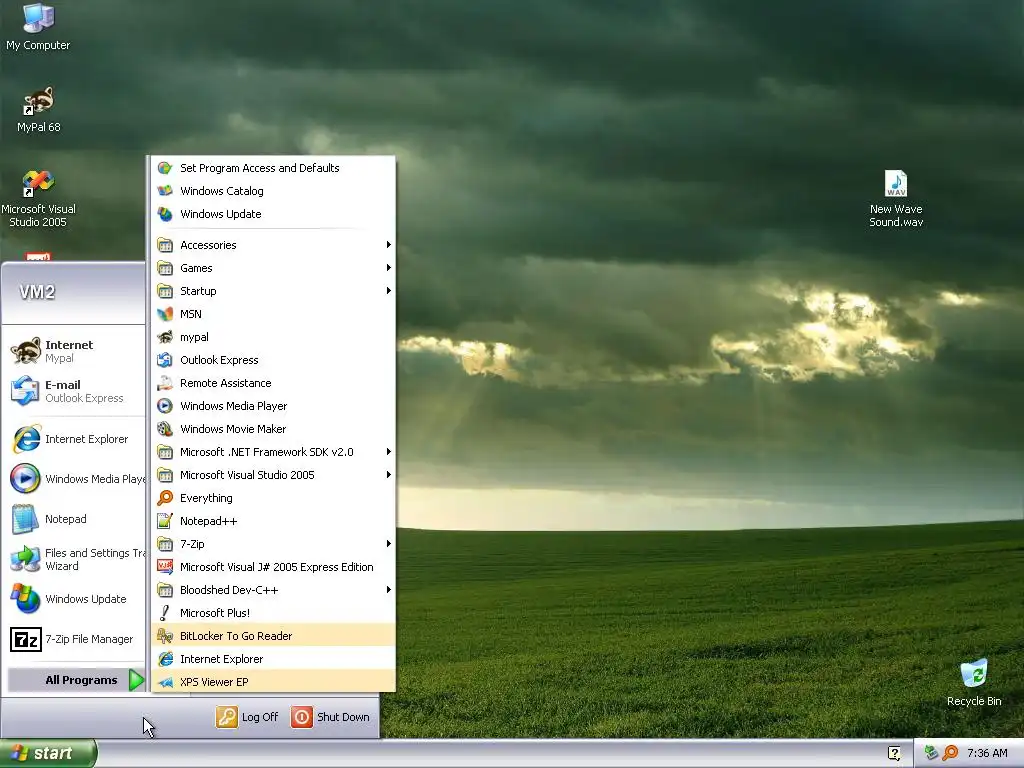
Task: Click Microsoft Visual J# 2005 icon
Action: [x=165, y=567]
